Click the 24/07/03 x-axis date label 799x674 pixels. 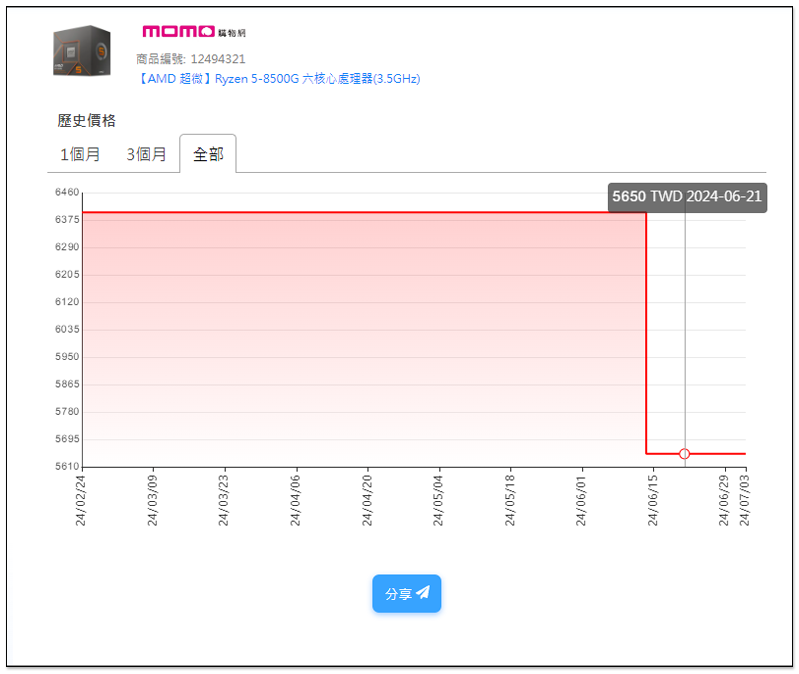click(744, 500)
